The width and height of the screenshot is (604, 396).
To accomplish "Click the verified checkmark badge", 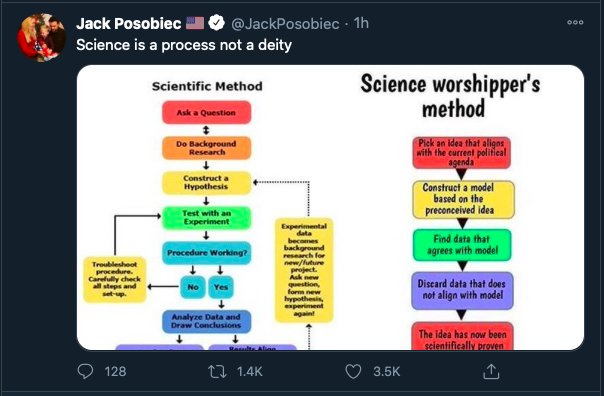I will coord(216,23).
